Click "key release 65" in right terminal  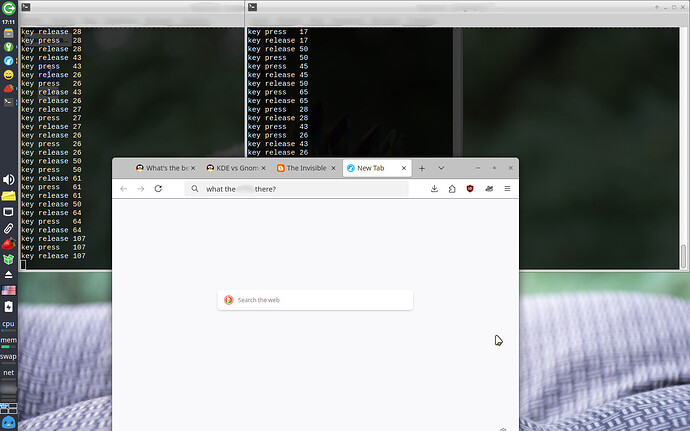point(278,101)
